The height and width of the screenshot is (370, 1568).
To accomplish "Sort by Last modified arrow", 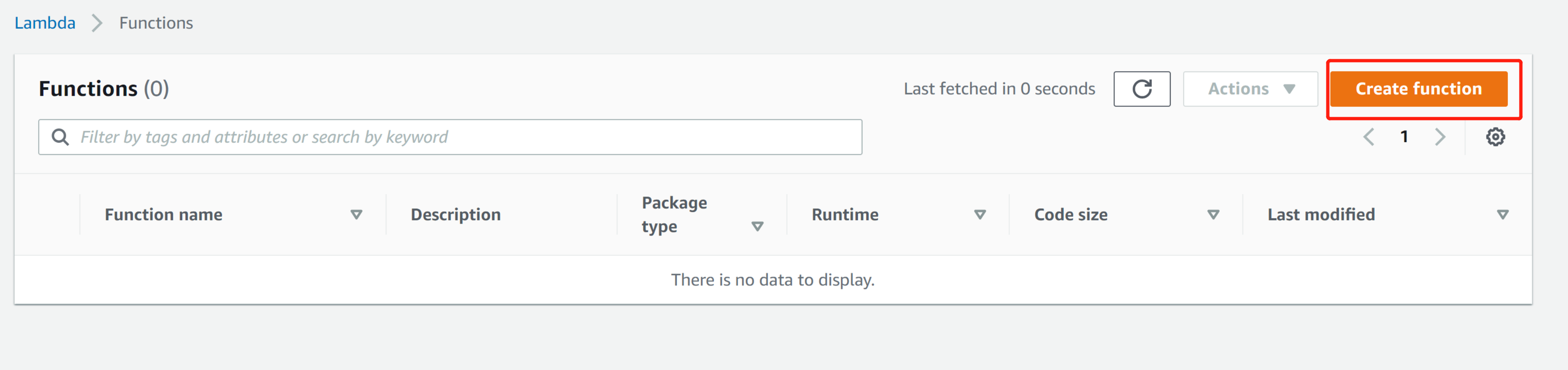I will tap(1502, 215).
